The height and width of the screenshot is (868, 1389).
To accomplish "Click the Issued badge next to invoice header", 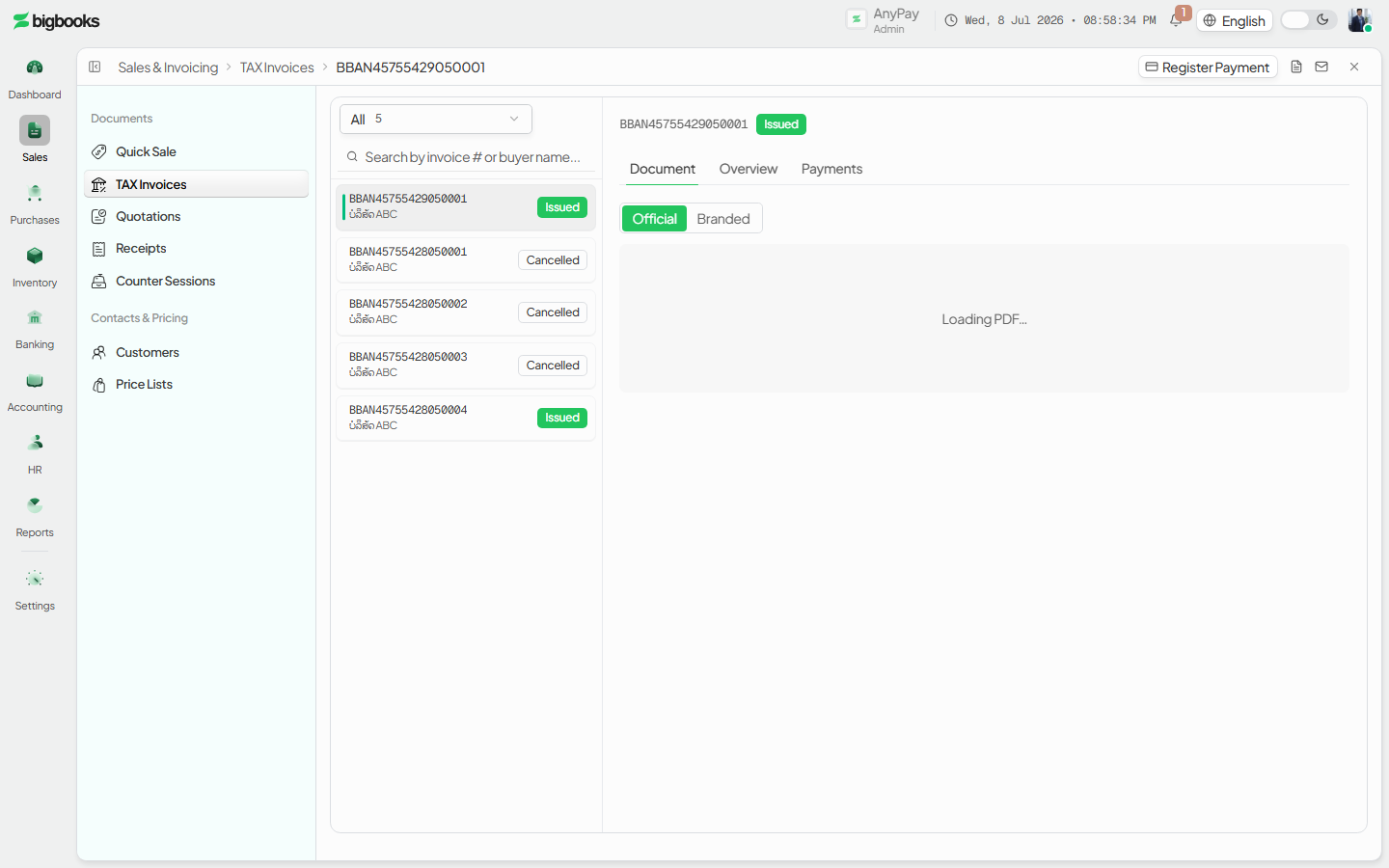I will pos(781,124).
